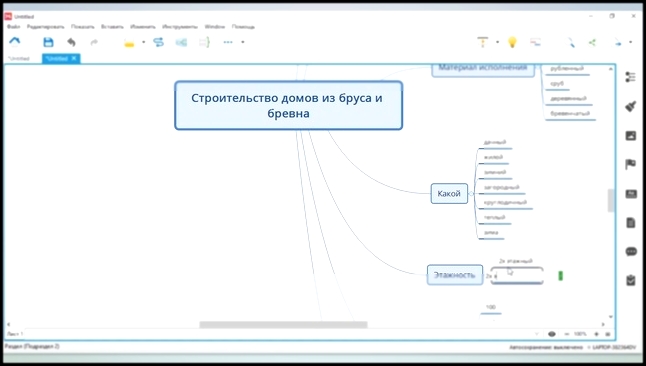Click the horizontal scrollbar thumb

coord(283,325)
